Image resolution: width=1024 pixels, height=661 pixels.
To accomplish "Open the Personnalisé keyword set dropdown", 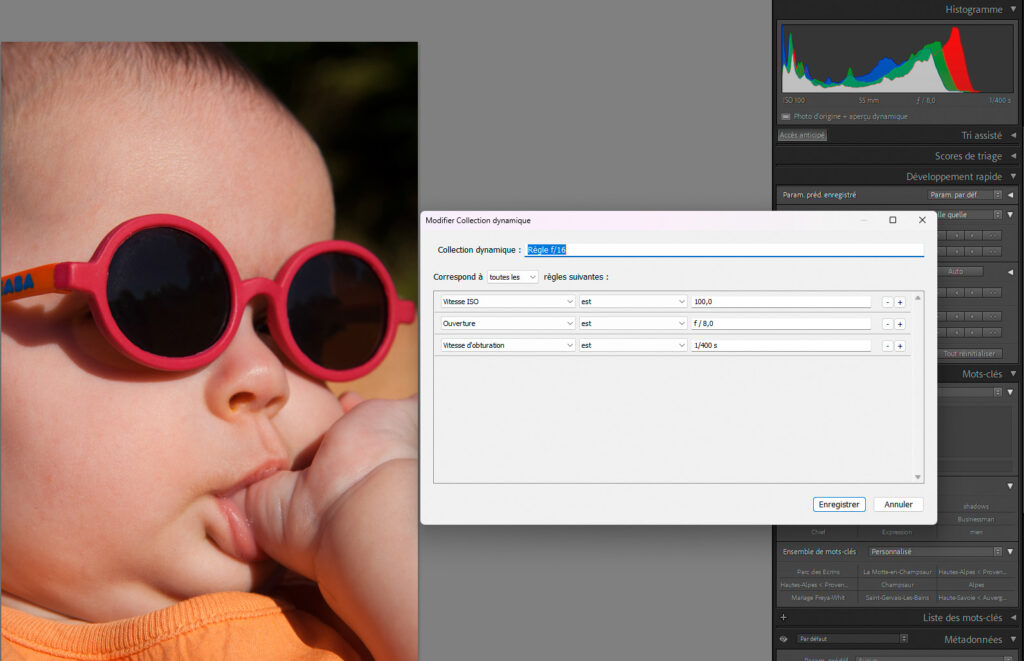I will click(934, 551).
